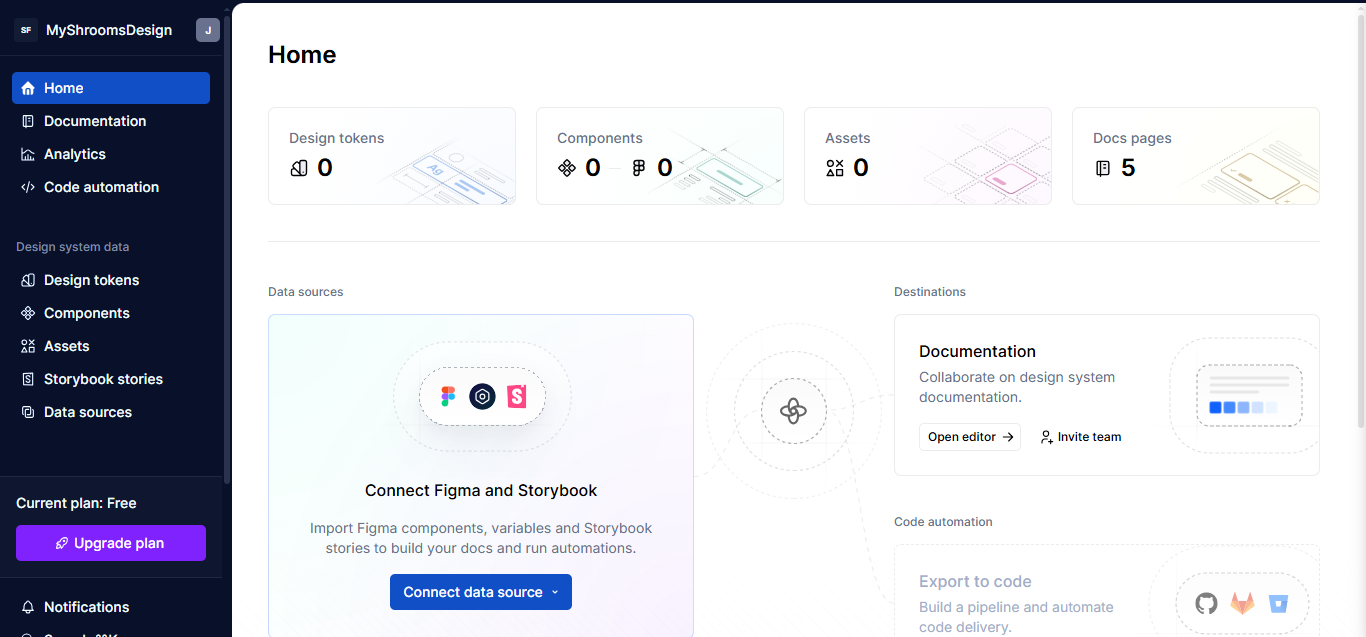Image resolution: width=1366 pixels, height=637 pixels.
Task: Click Open editor in the Documentation card
Action: [x=969, y=437]
